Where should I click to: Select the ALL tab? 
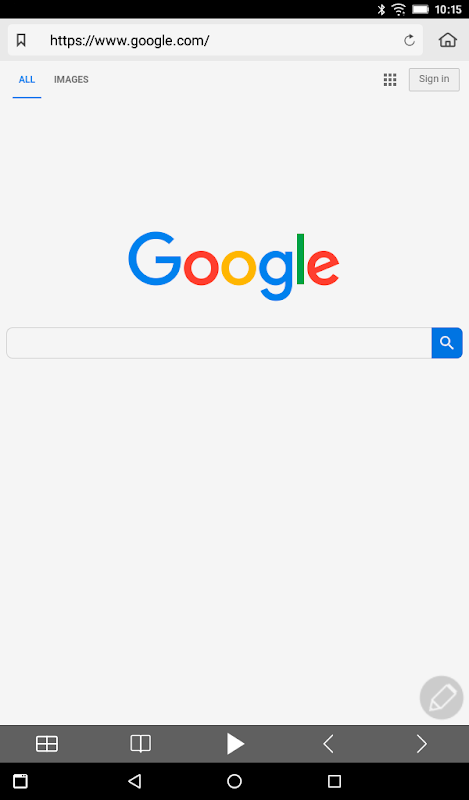click(27, 80)
